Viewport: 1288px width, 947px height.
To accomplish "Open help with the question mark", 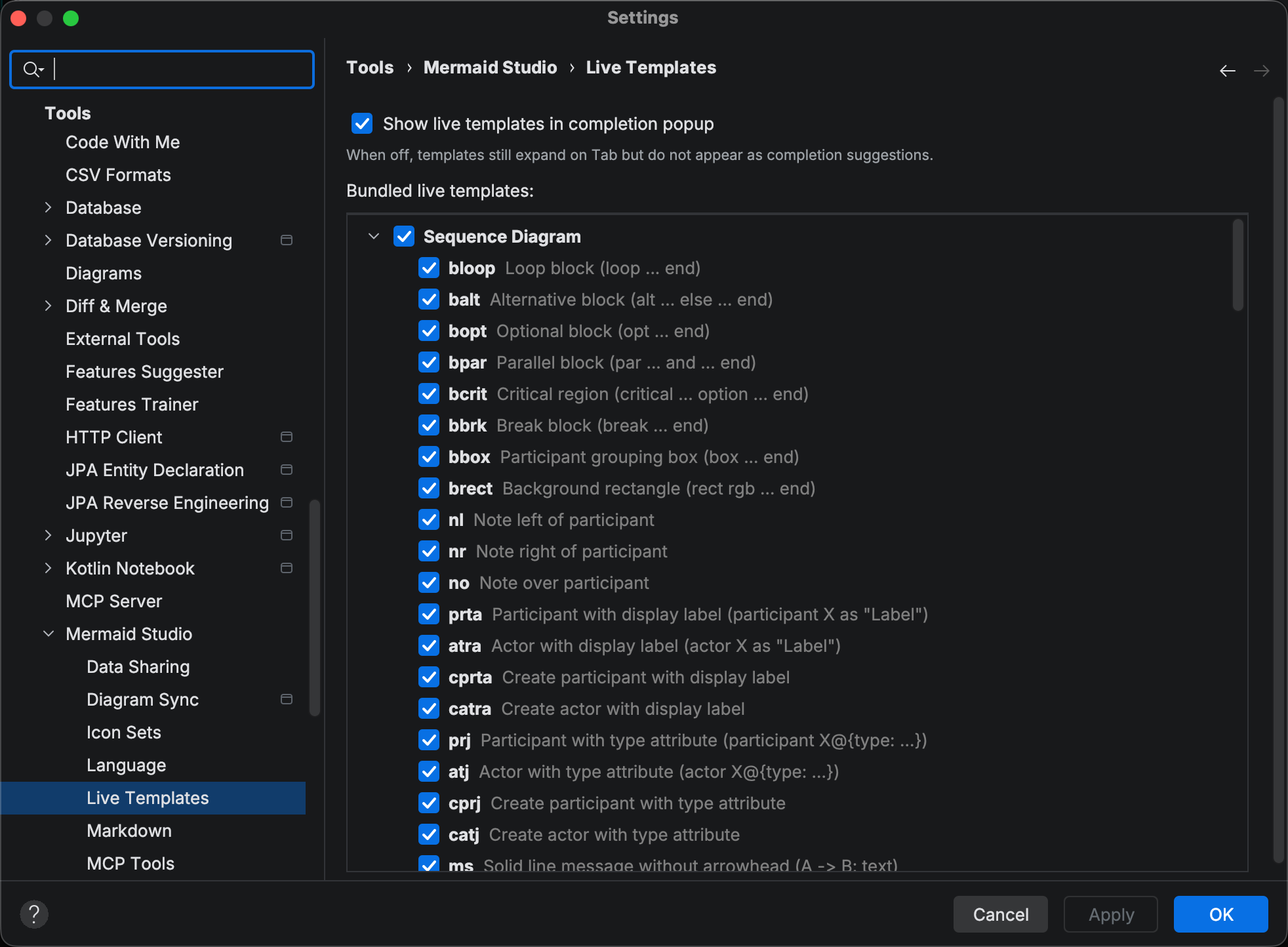I will coord(34,914).
